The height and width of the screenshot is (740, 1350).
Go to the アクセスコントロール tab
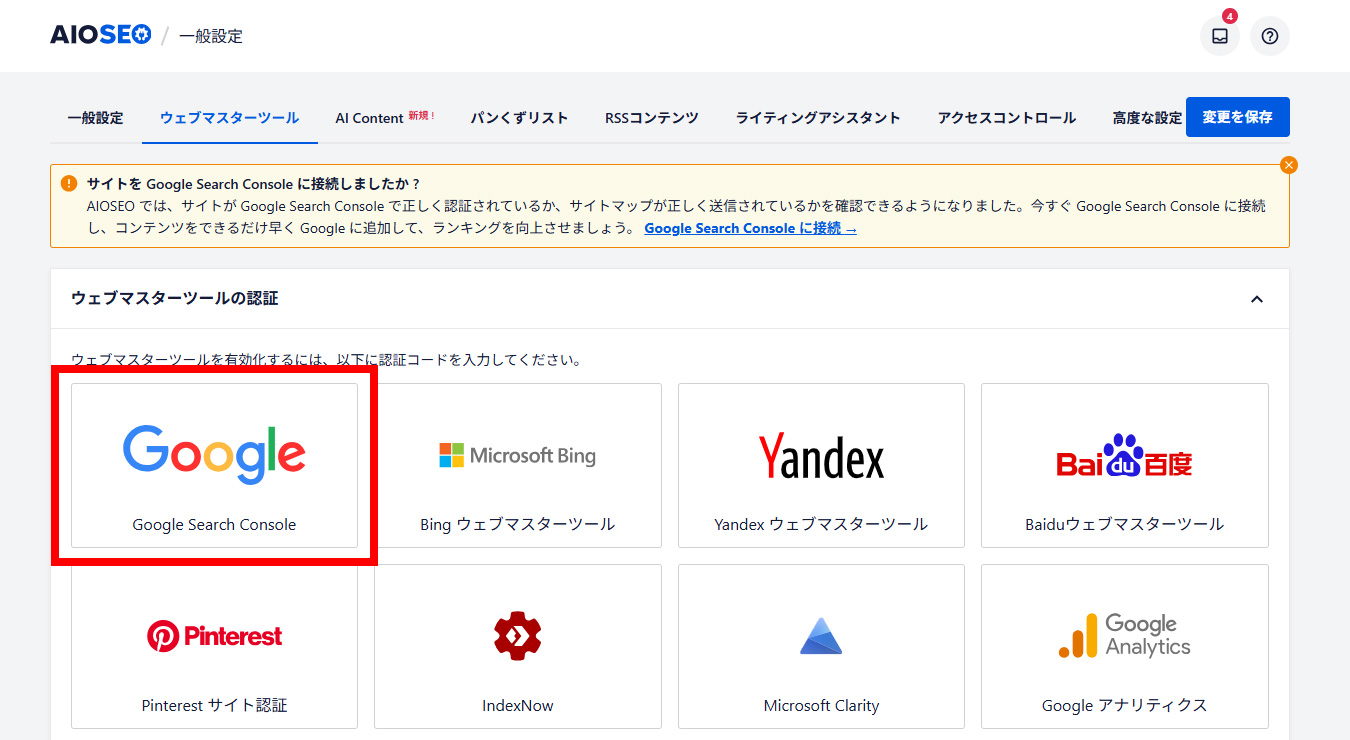[1006, 117]
